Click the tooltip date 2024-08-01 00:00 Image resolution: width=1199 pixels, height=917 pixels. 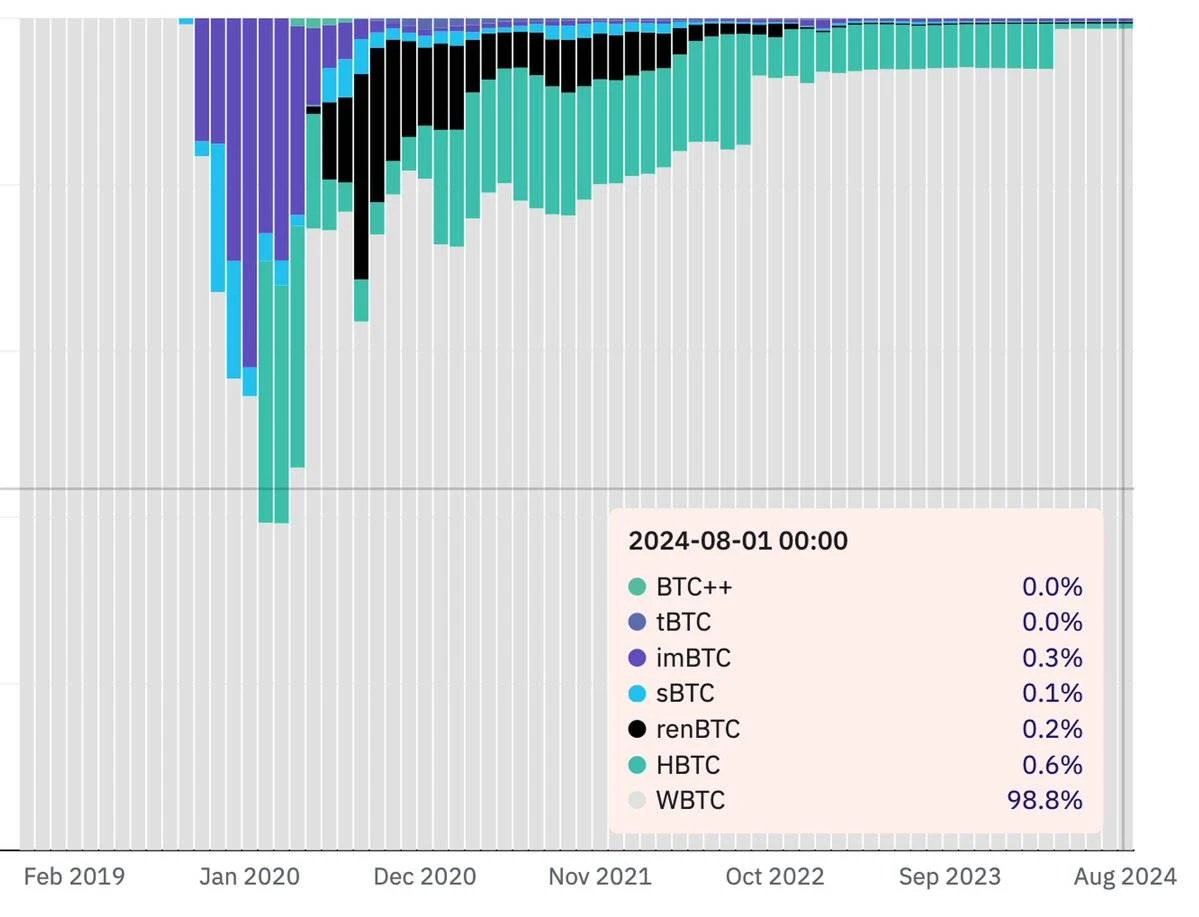coord(738,541)
